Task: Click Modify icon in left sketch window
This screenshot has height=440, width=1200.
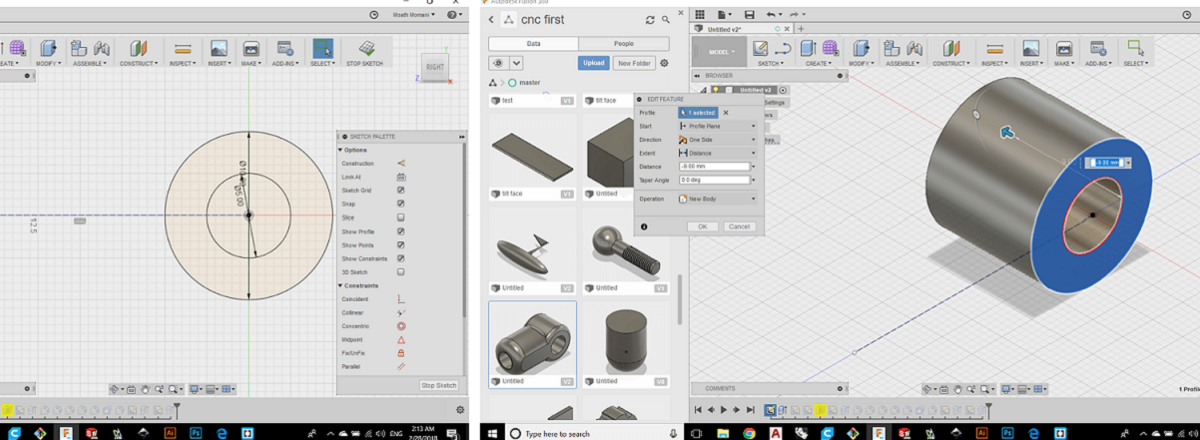Action: pyautogui.click(x=48, y=48)
